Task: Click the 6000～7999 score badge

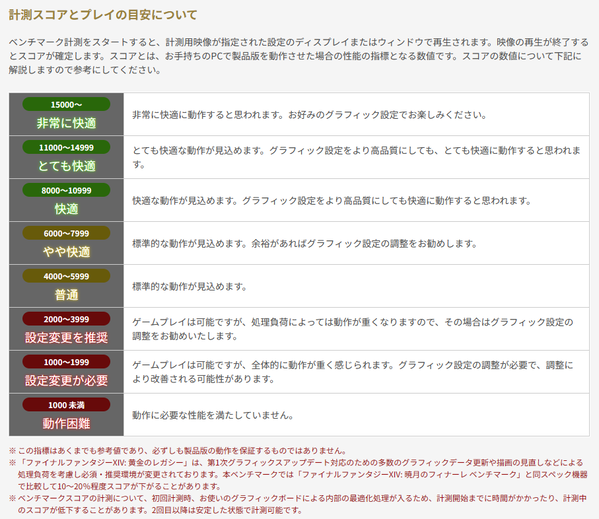Action: point(66,233)
